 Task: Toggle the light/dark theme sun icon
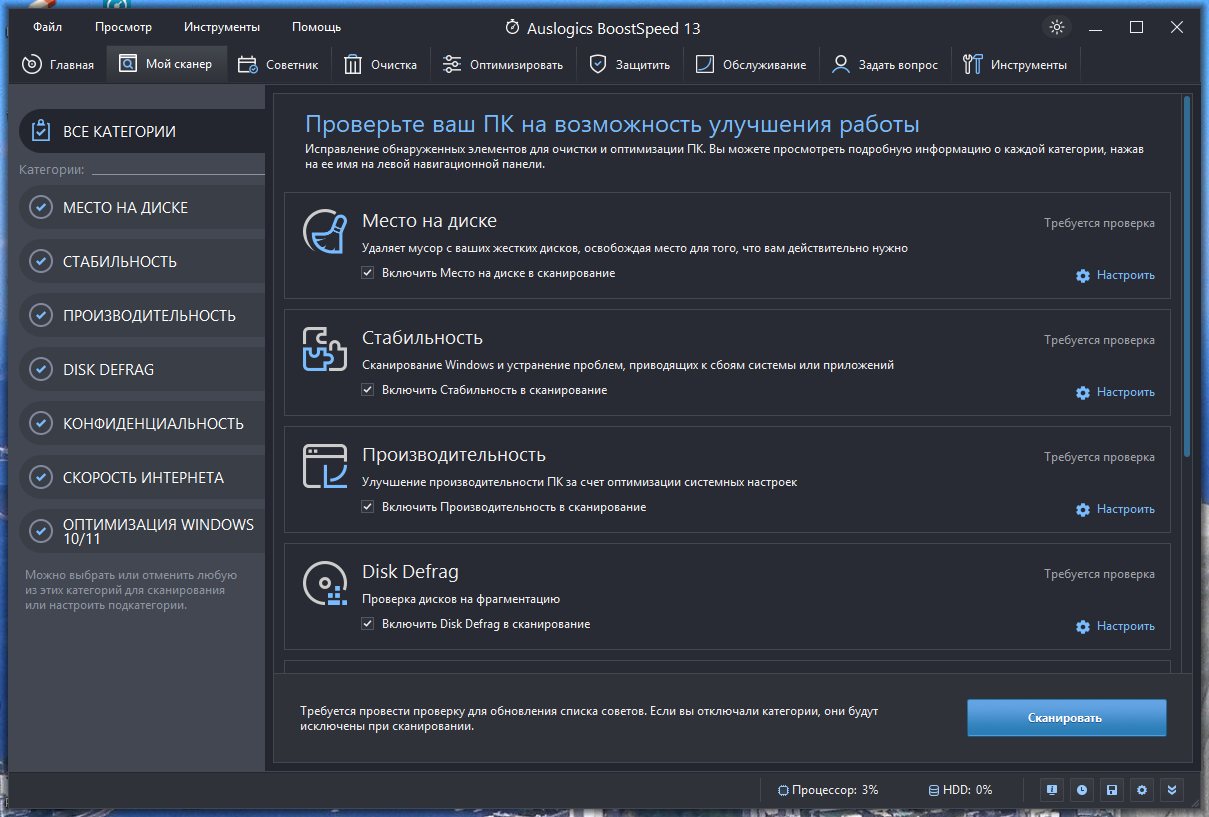pyautogui.click(x=1057, y=27)
